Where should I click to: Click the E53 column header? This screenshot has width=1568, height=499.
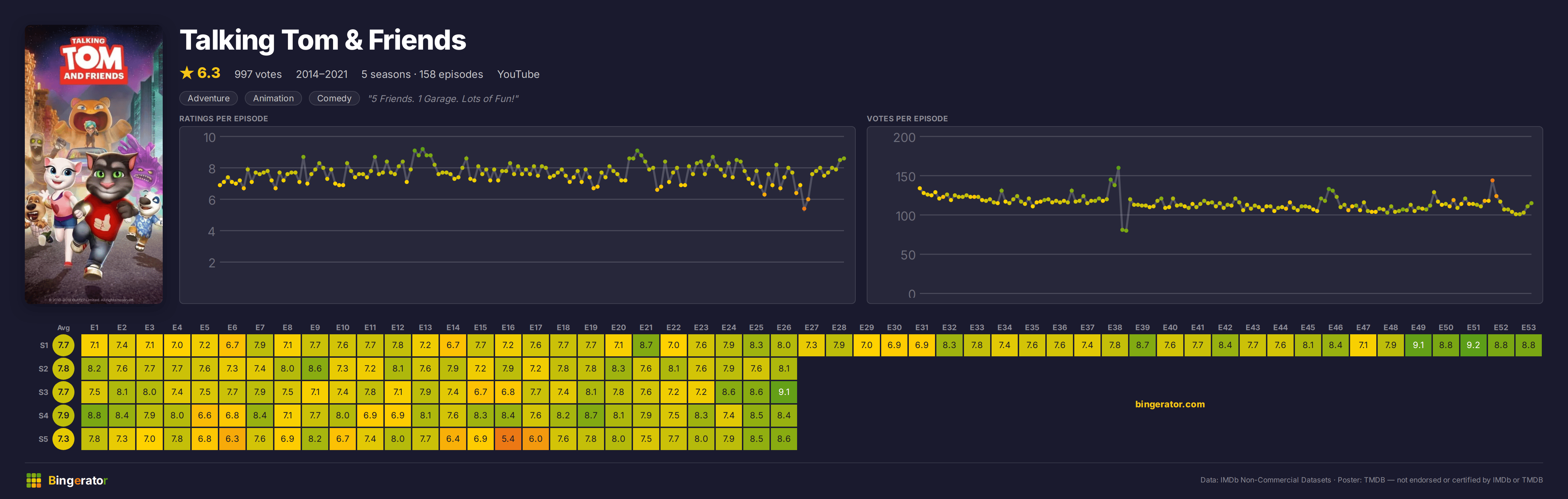(x=1528, y=327)
